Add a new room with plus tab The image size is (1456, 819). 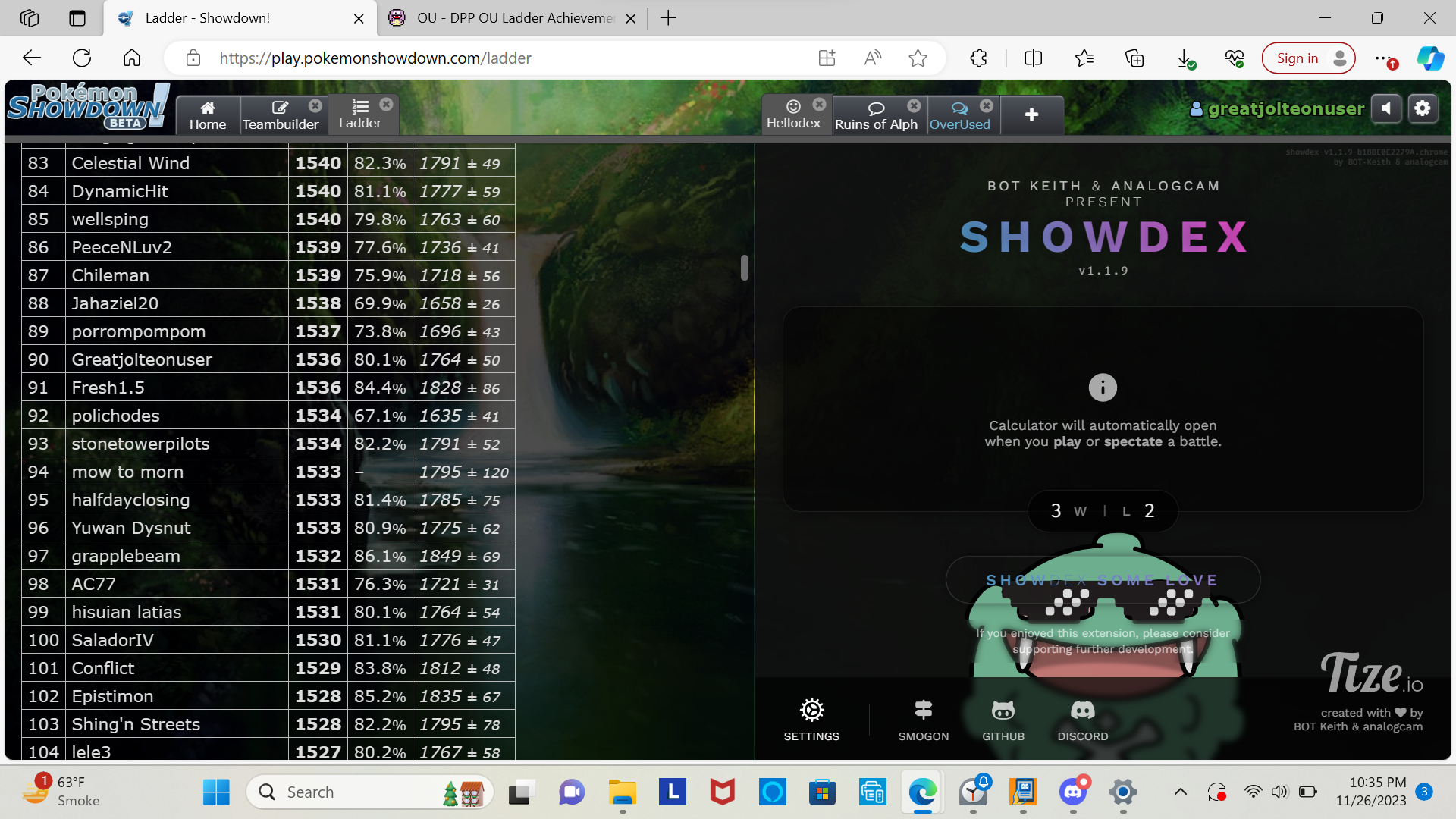tap(1031, 115)
